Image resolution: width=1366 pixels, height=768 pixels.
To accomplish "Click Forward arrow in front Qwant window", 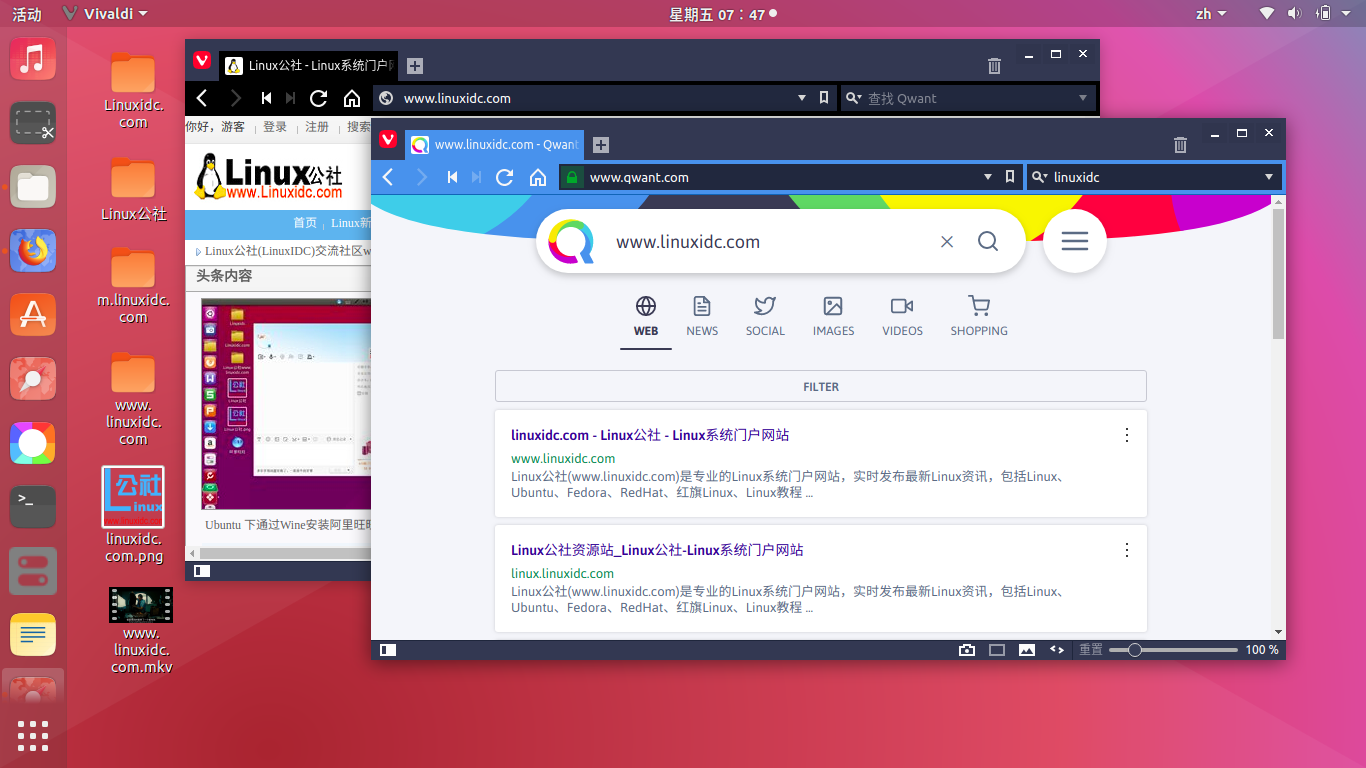I will click(422, 177).
